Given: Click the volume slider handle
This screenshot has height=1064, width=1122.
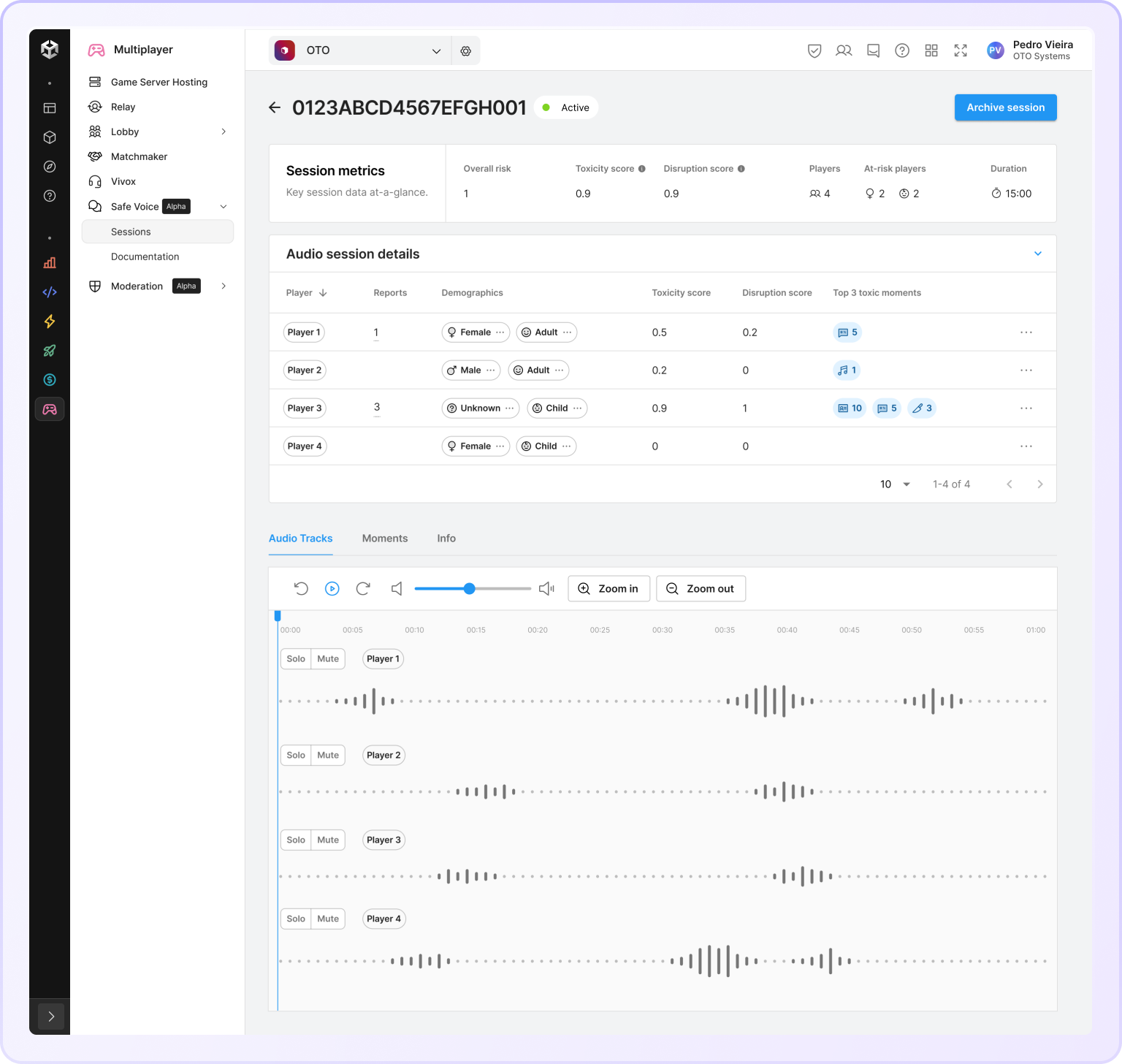Looking at the screenshot, I should tap(470, 588).
